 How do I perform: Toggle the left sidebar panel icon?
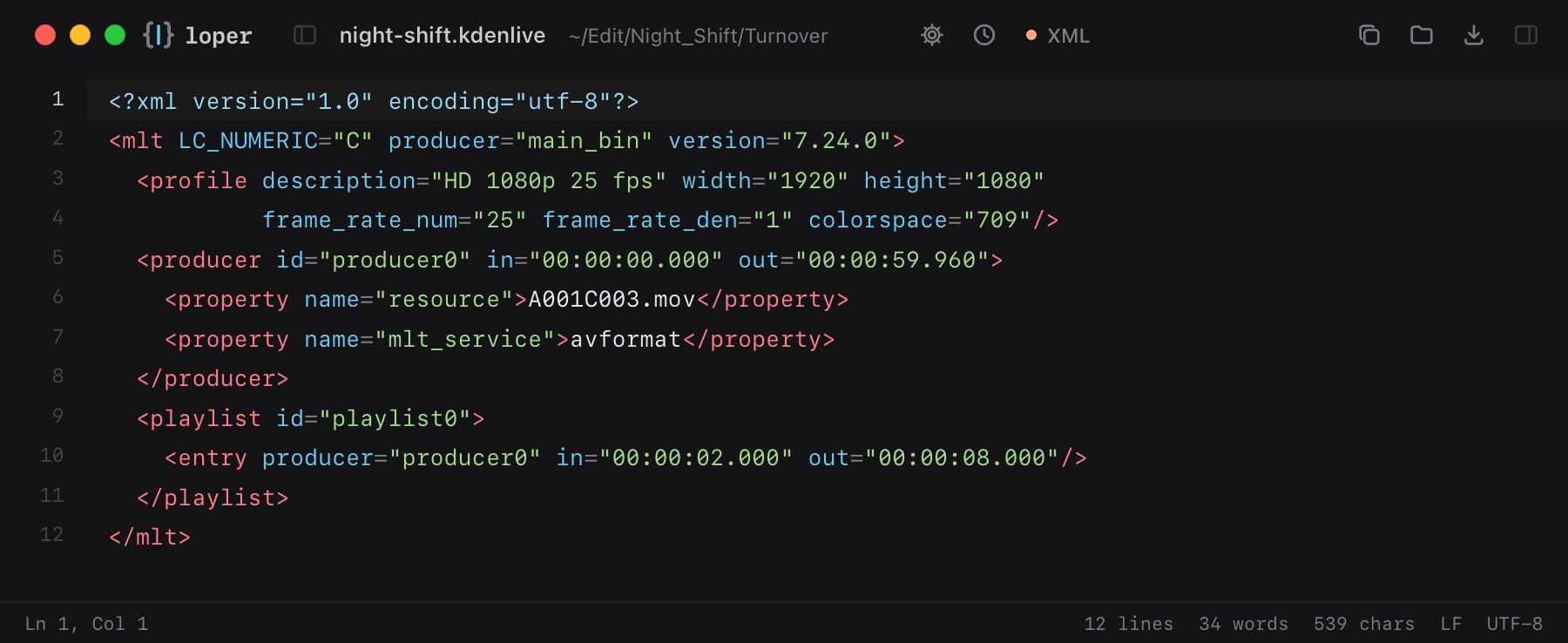coord(305,35)
